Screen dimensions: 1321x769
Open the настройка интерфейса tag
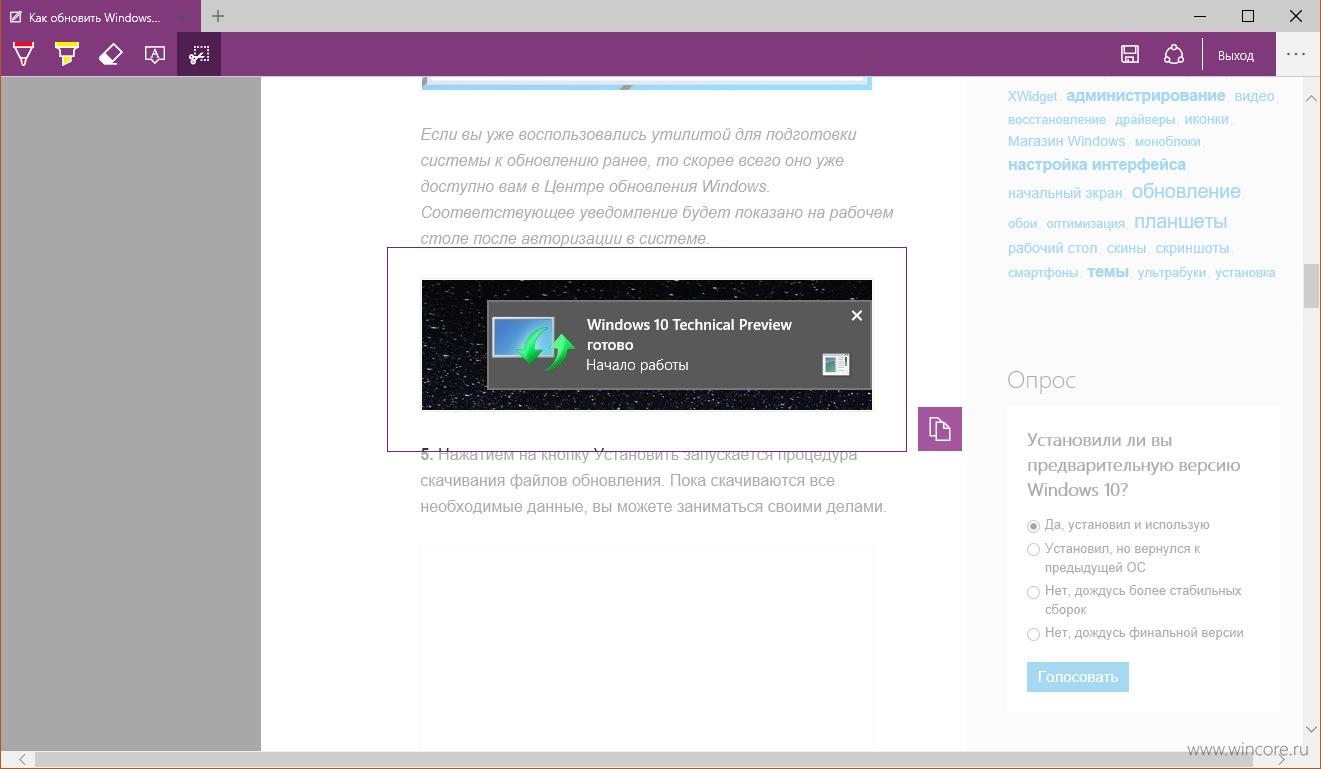coord(1097,165)
